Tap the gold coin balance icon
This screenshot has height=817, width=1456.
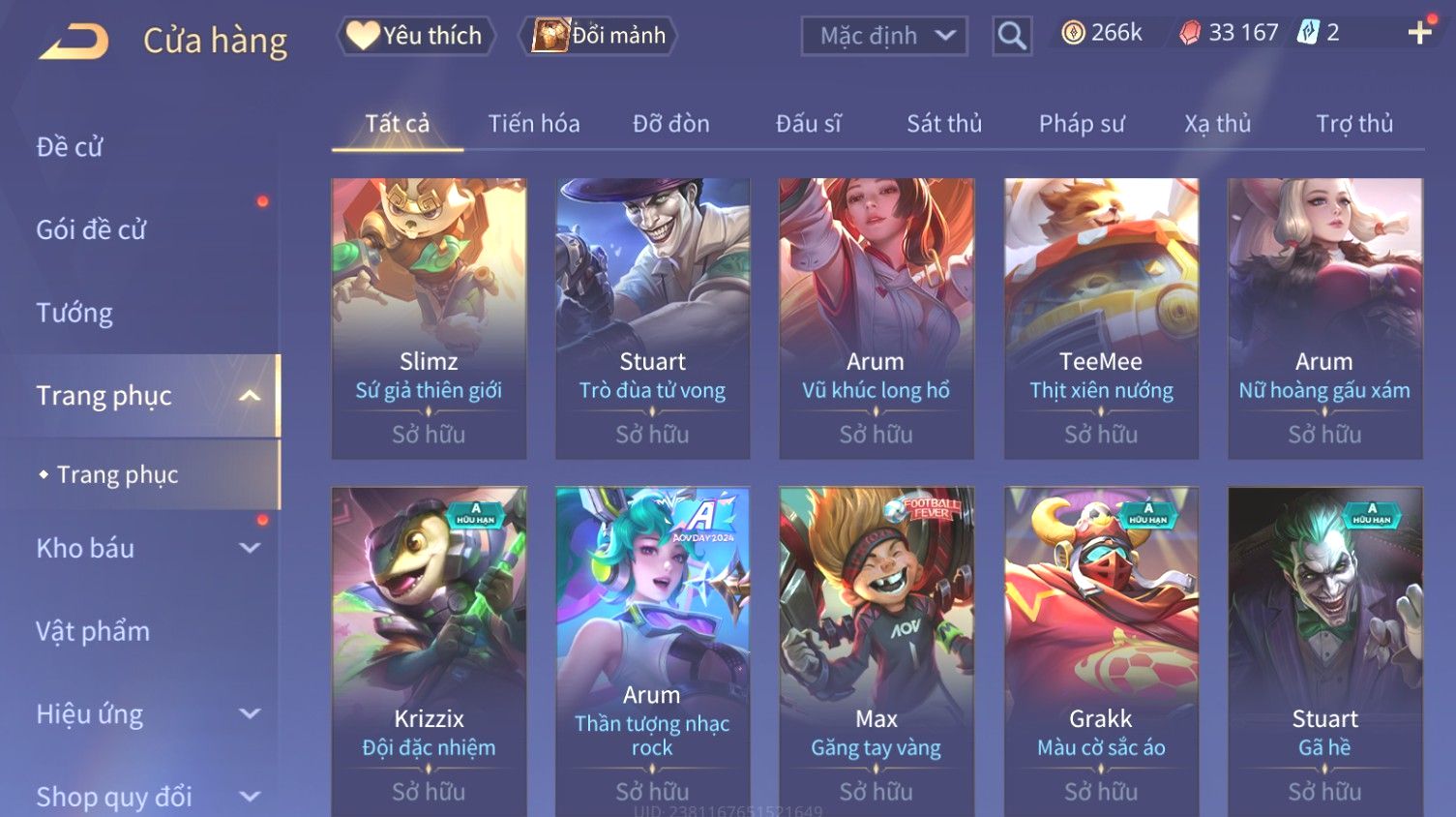(x=1073, y=33)
